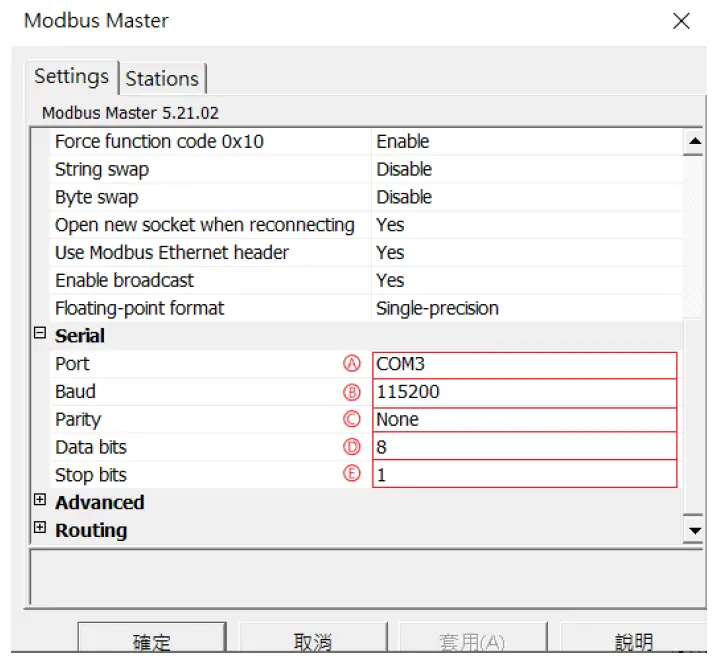
Task: Click the scrollbar down arrow
Action: [694, 530]
